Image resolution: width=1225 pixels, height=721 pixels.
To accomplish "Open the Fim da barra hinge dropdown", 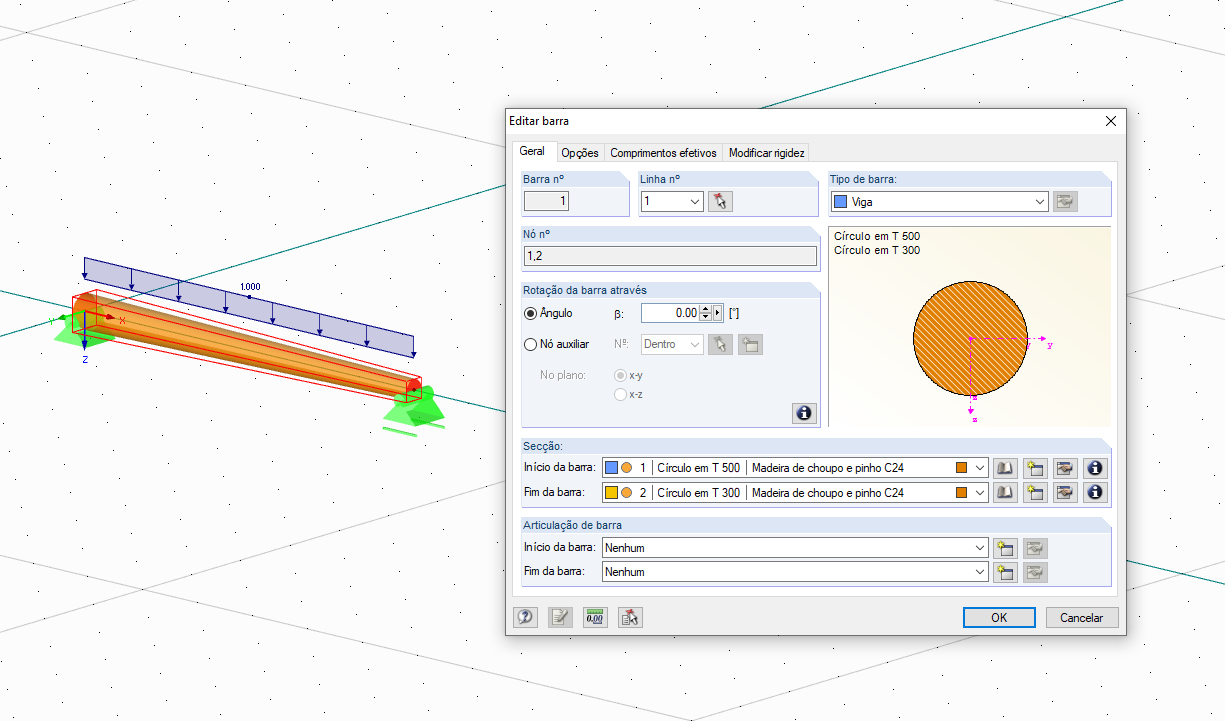I will click(980, 571).
